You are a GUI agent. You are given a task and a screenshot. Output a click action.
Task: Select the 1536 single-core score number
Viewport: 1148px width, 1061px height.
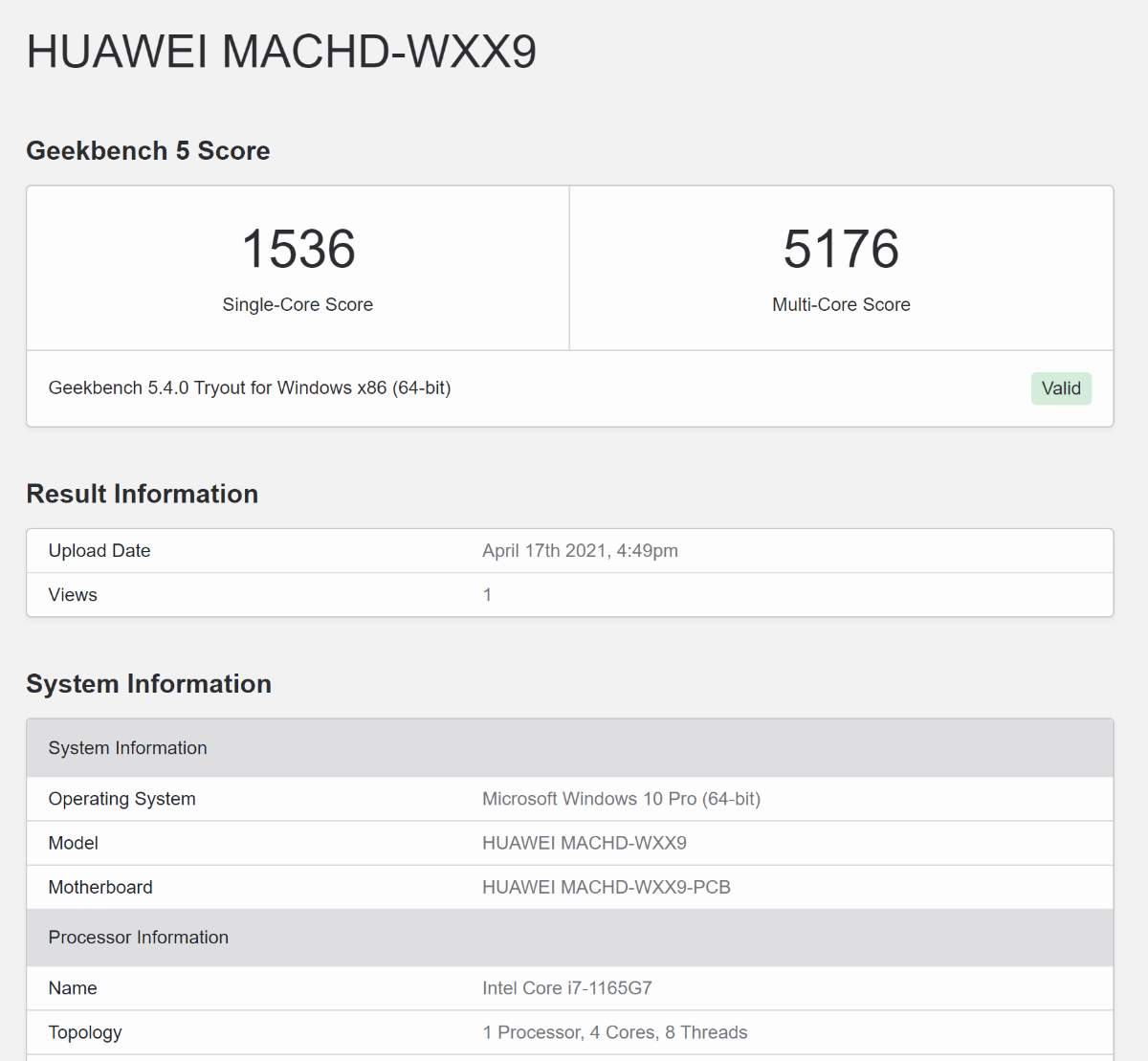298,249
